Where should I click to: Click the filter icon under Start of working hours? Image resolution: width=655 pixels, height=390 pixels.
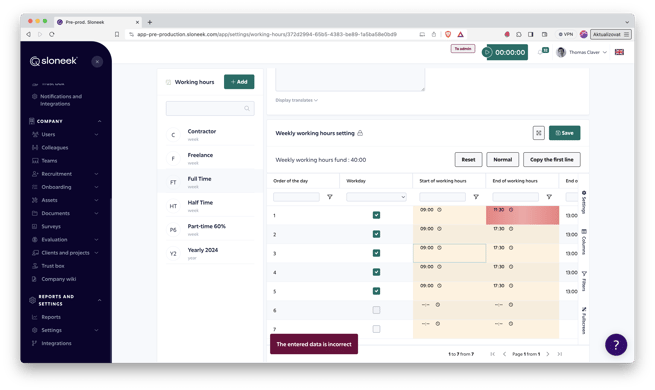pyautogui.click(x=476, y=197)
